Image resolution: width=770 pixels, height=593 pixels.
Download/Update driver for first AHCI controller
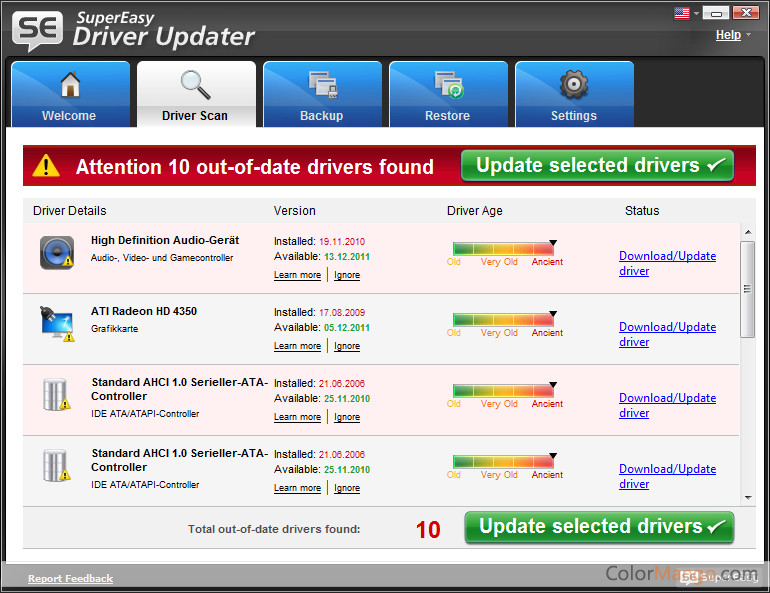pos(667,405)
